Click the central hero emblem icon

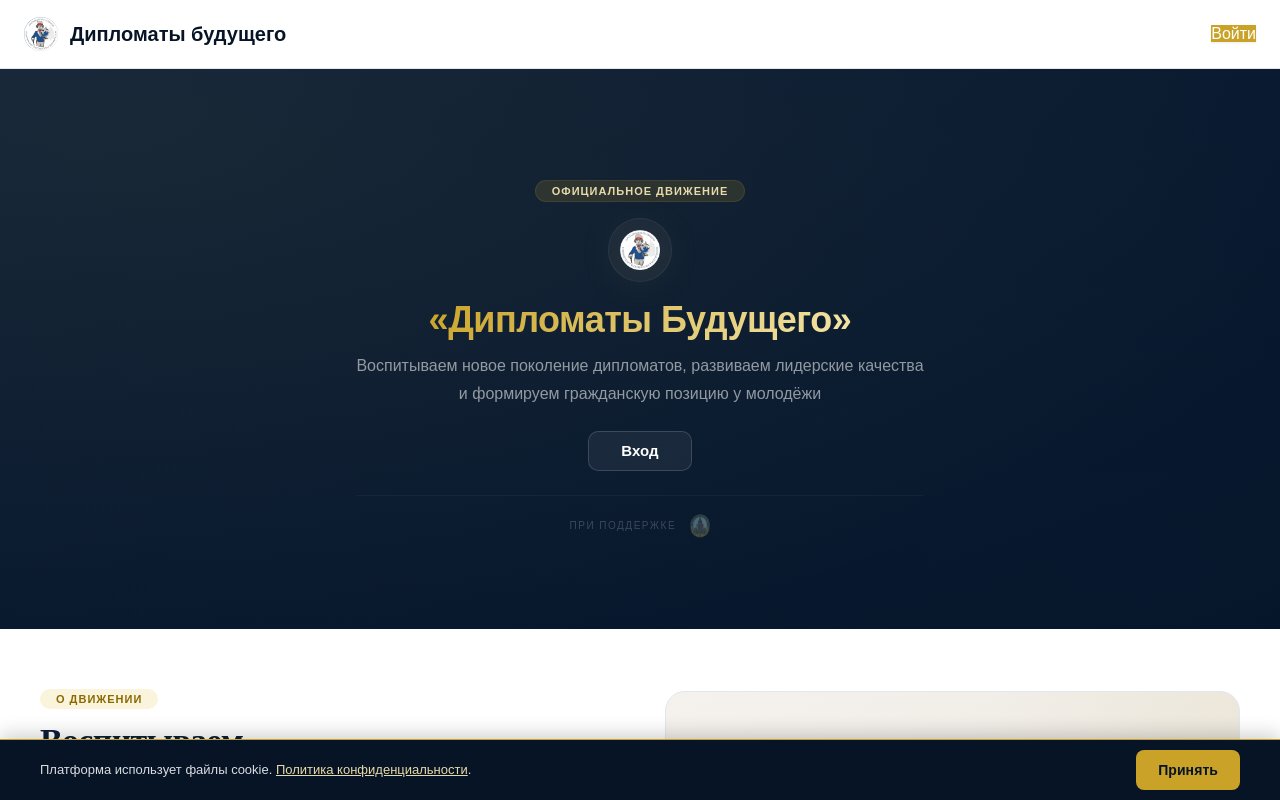(640, 250)
